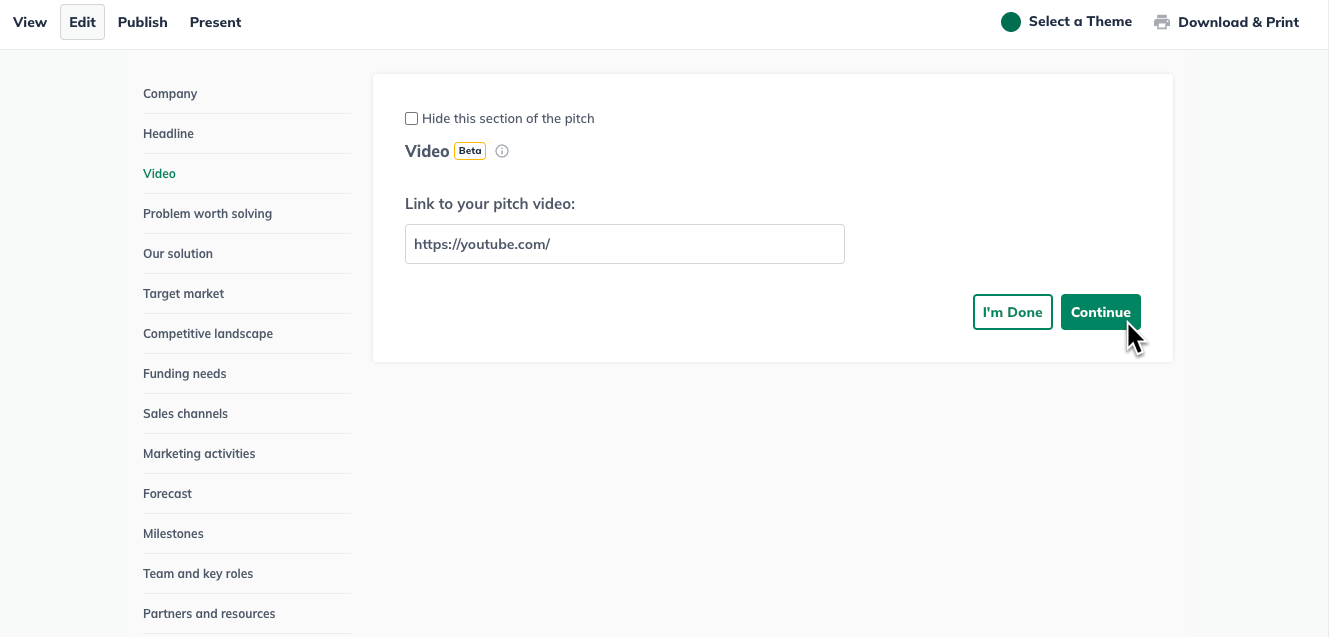The image size is (1329, 637).
Task: Open the Headline section
Action: point(168,134)
